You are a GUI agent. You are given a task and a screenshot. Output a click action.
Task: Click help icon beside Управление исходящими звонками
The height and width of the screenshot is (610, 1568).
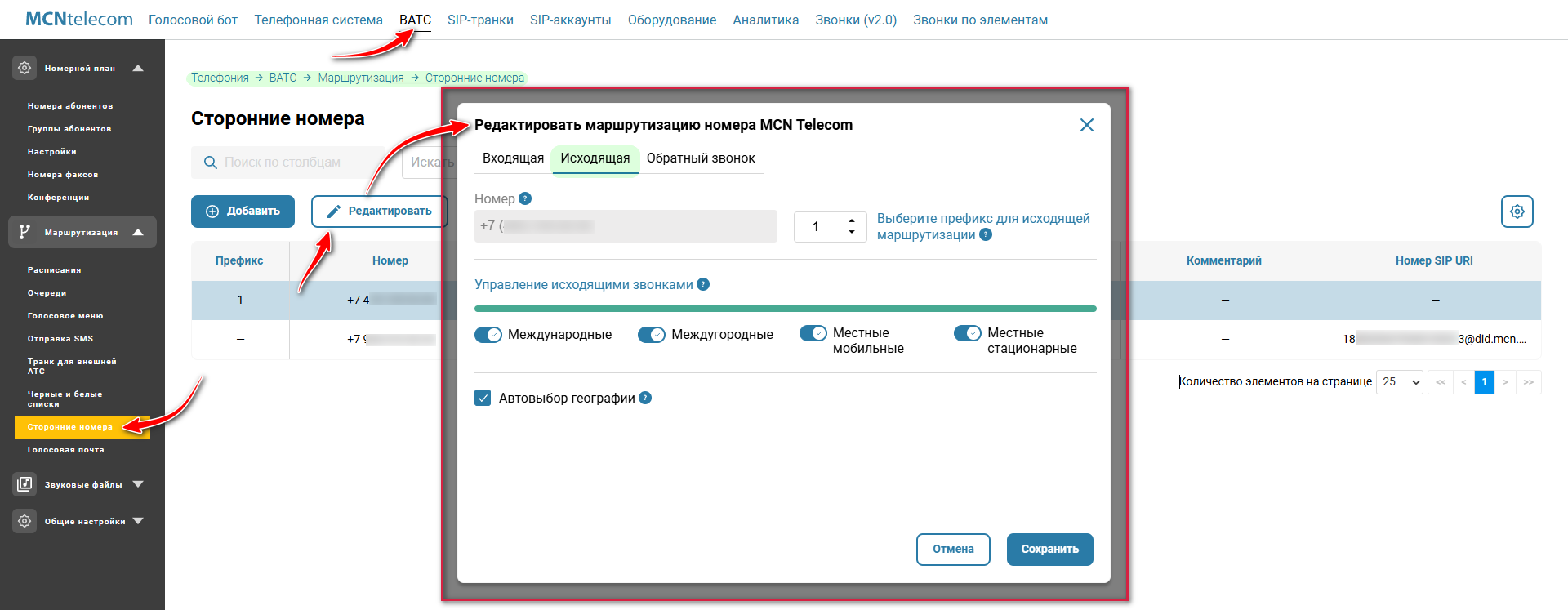[x=703, y=284]
